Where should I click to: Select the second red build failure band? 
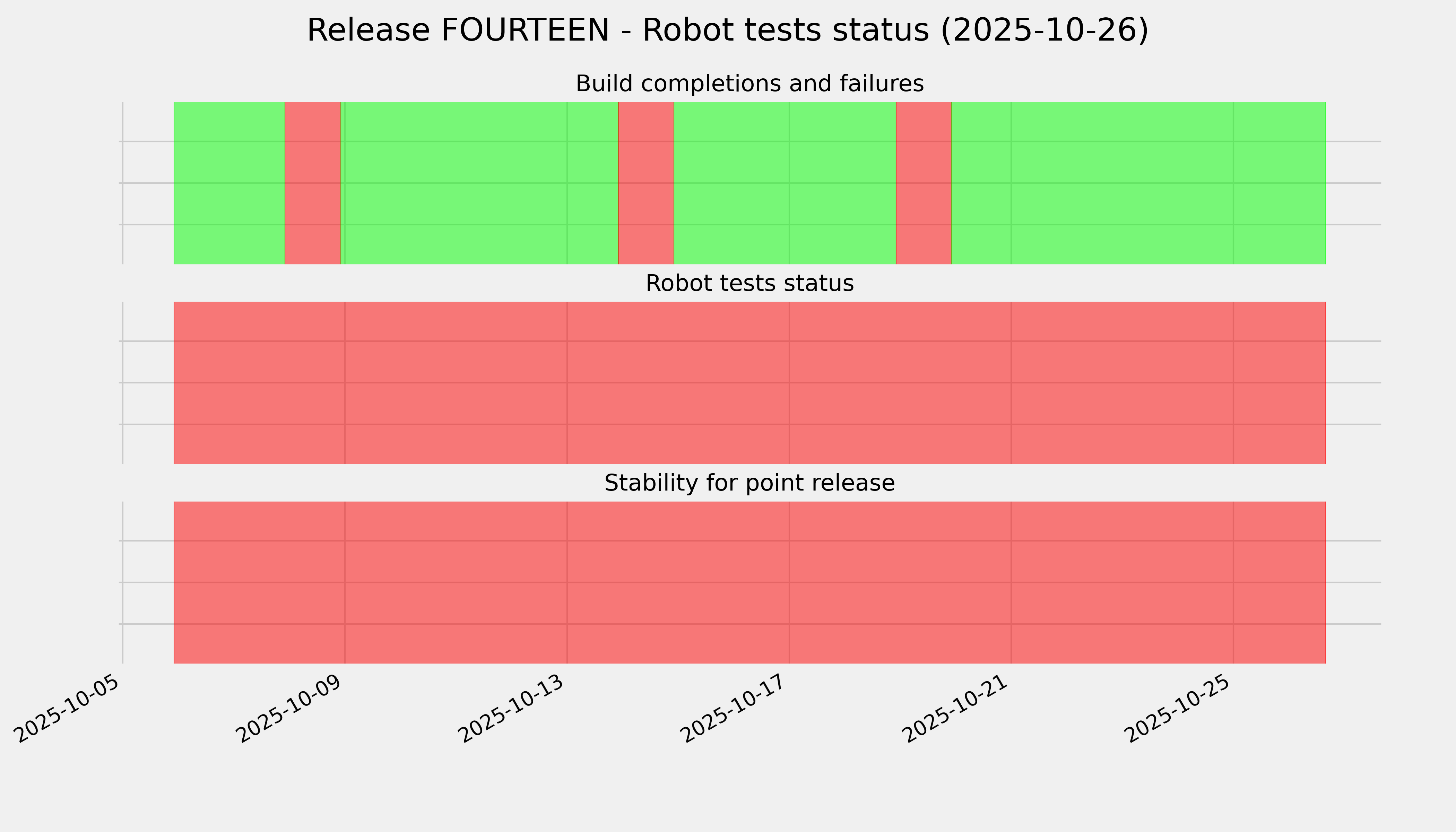(646, 183)
